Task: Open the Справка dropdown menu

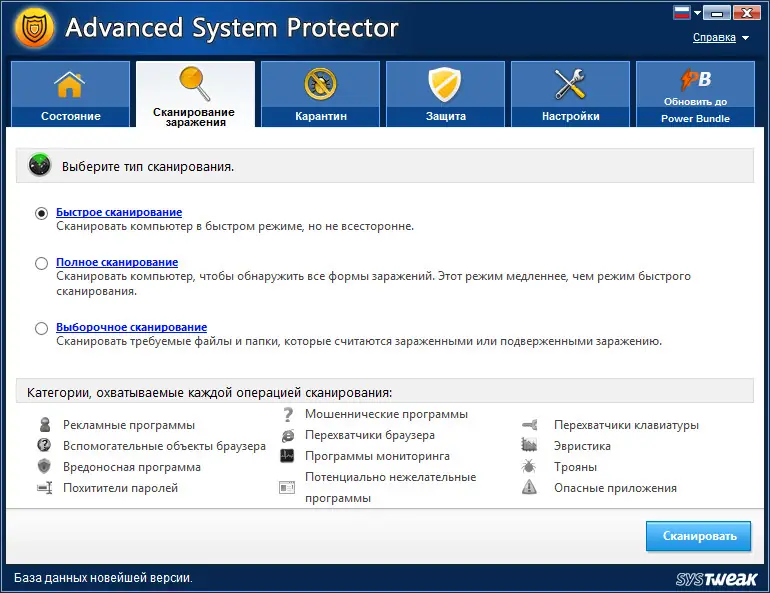Action: (x=721, y=38)
